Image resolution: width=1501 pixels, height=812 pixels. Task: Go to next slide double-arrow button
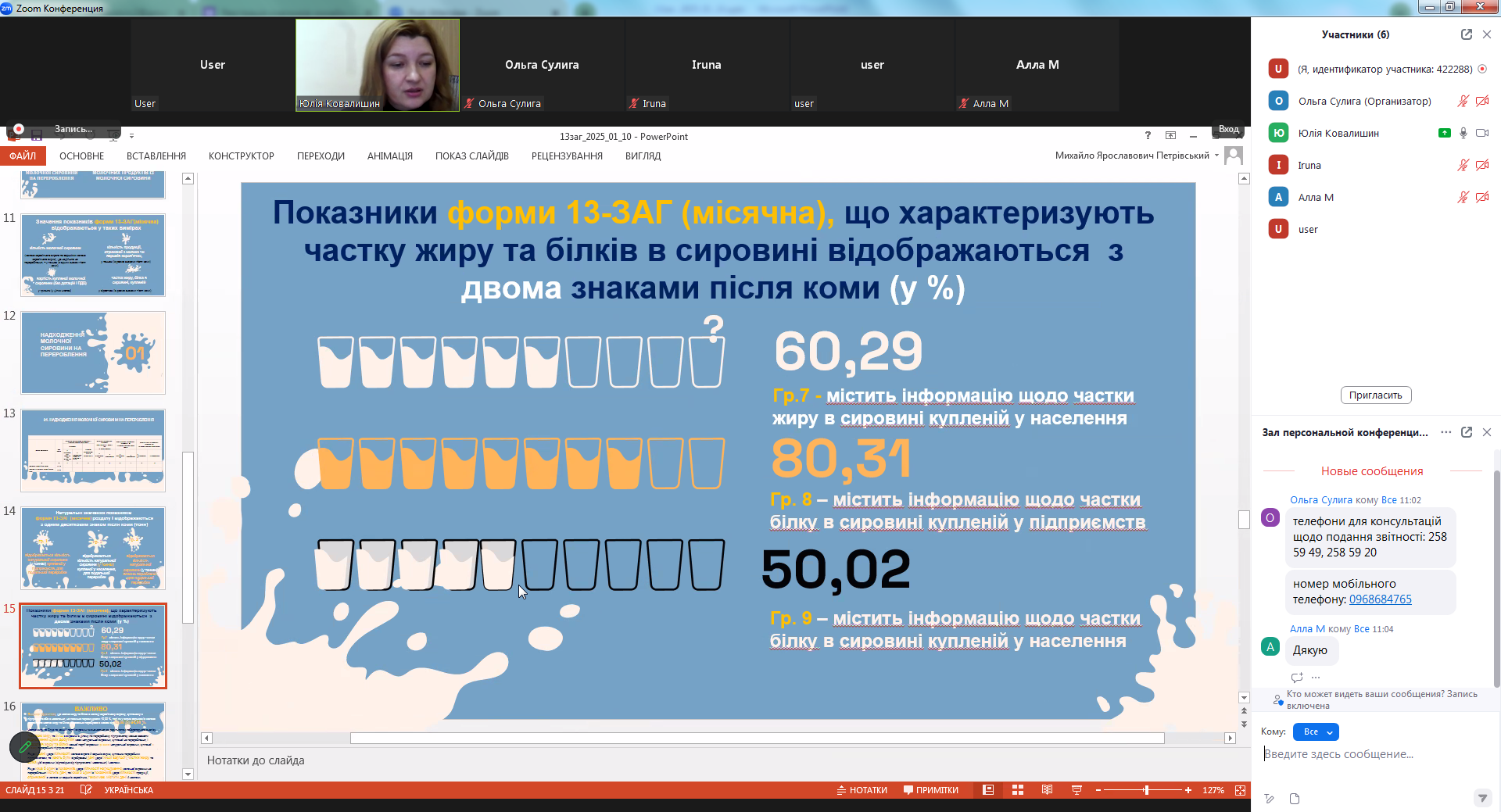pyautogui.click(x=1244, y=724)
